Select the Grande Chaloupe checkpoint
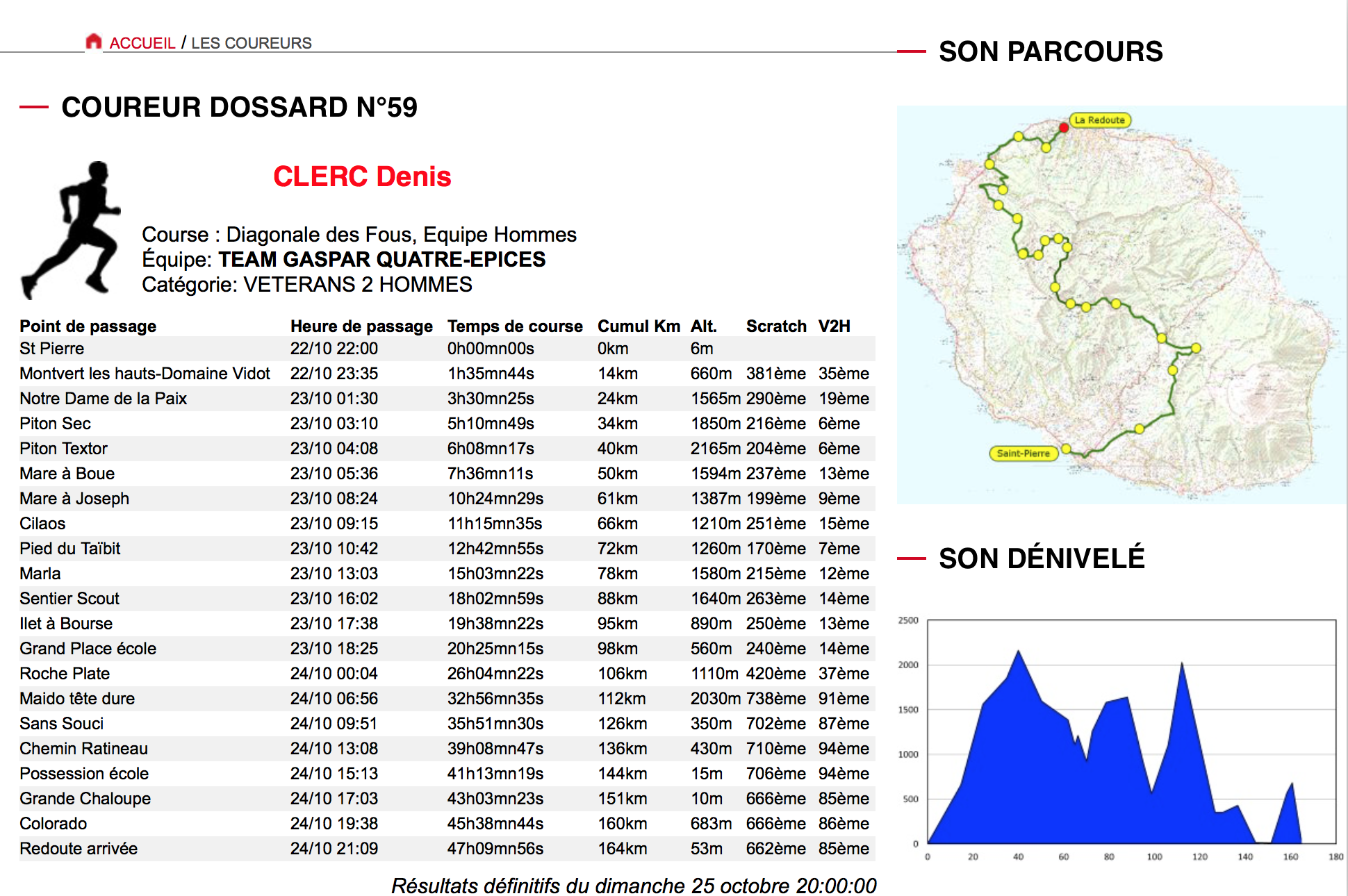Viewport: 1348px width, 896px height. click(447, 799)
